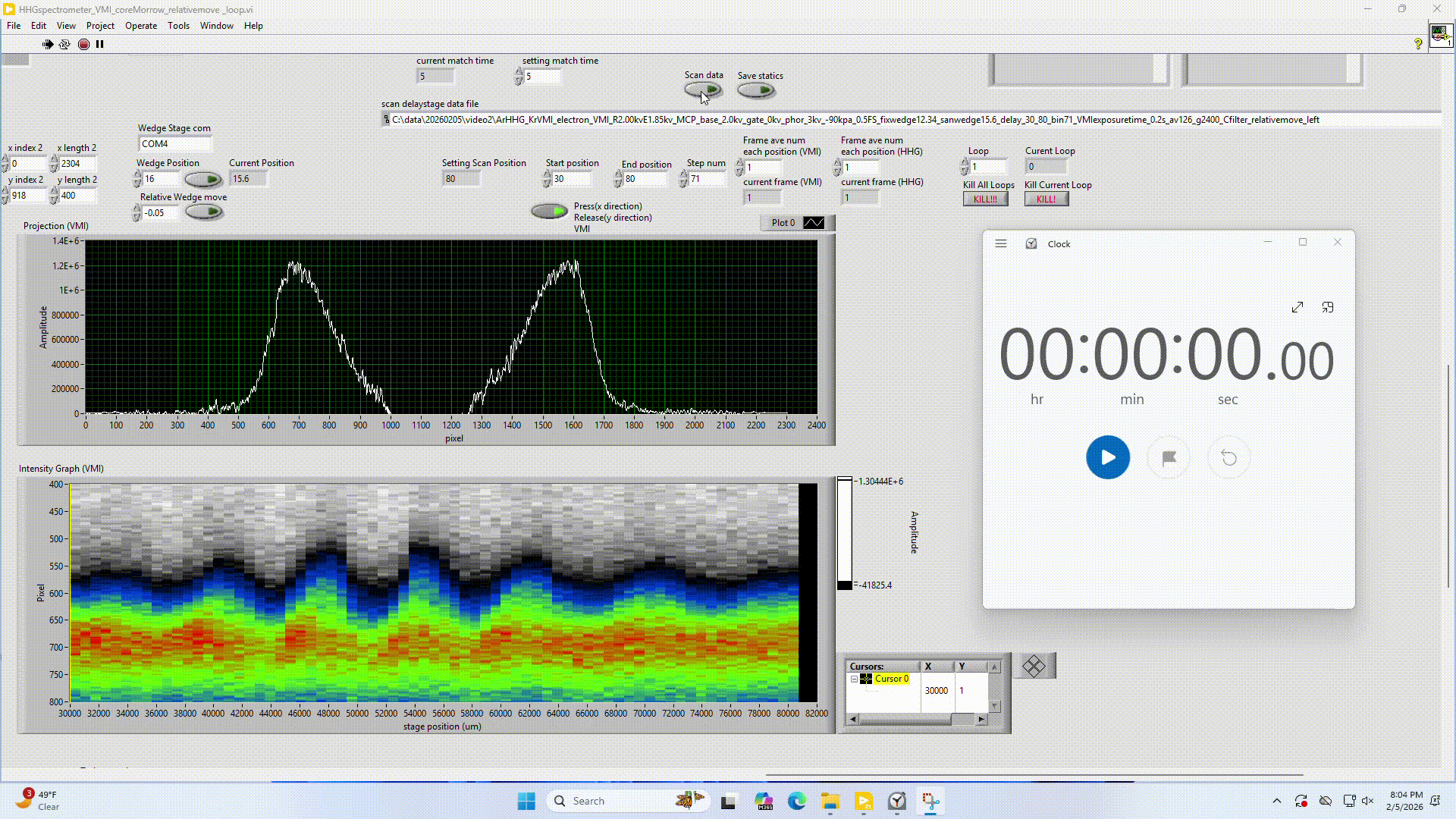Expand the stopwatch to full view

pos(1297,307)
